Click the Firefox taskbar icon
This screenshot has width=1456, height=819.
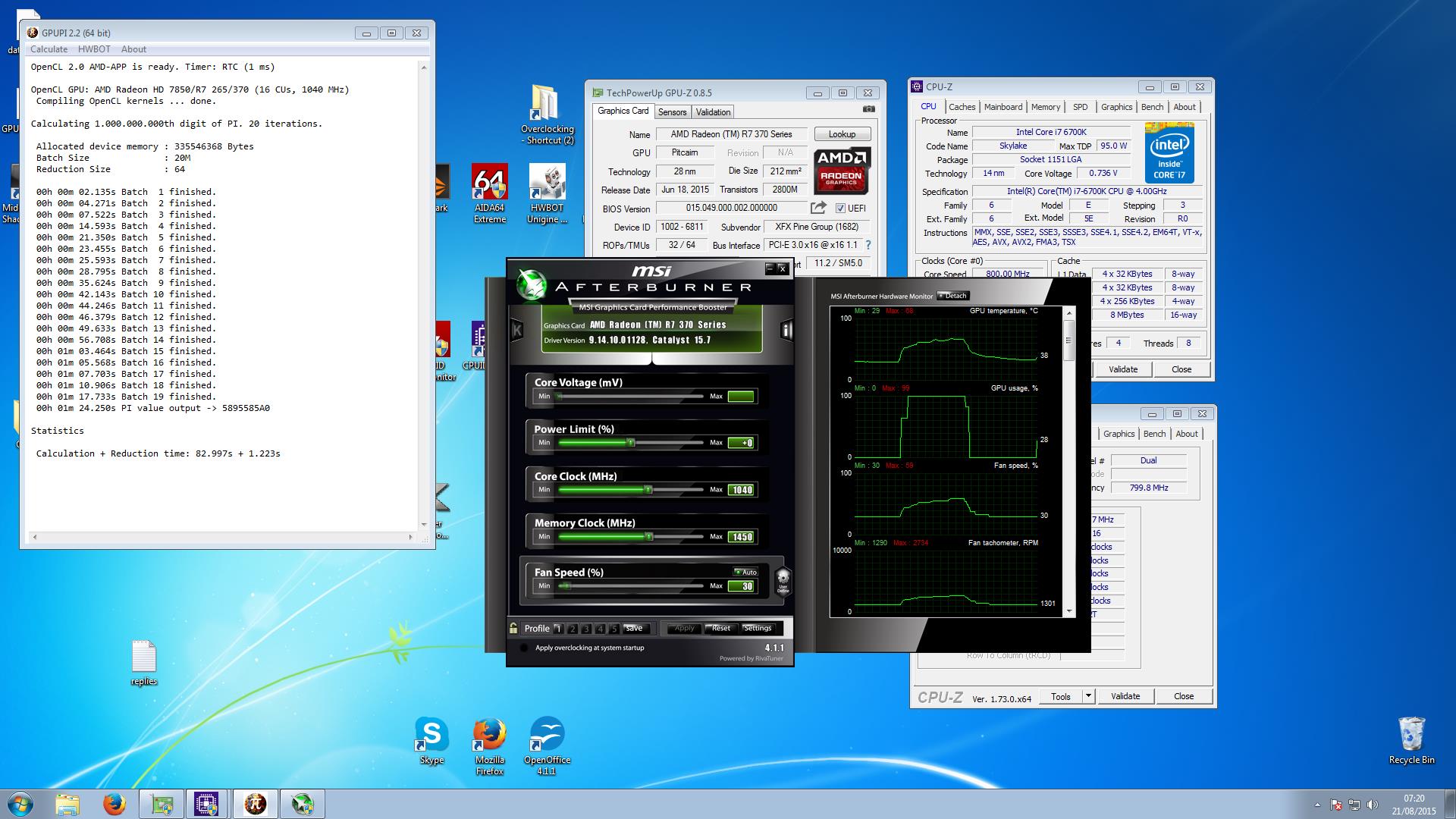pos(115,804)
